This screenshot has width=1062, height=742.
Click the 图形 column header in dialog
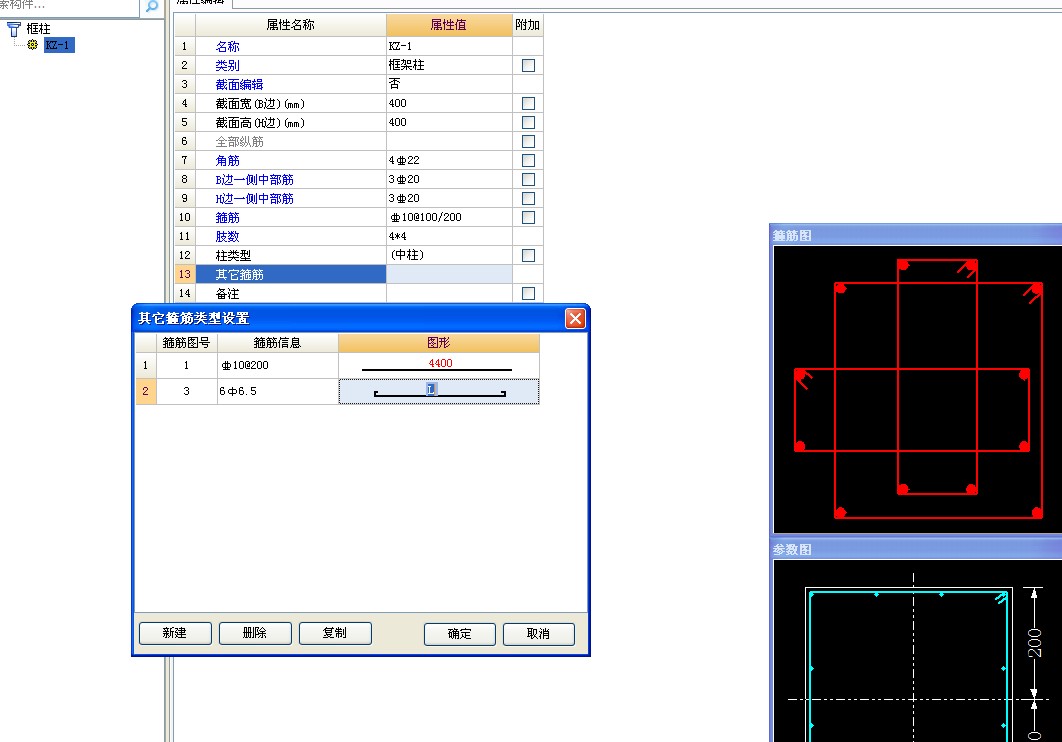439,343
